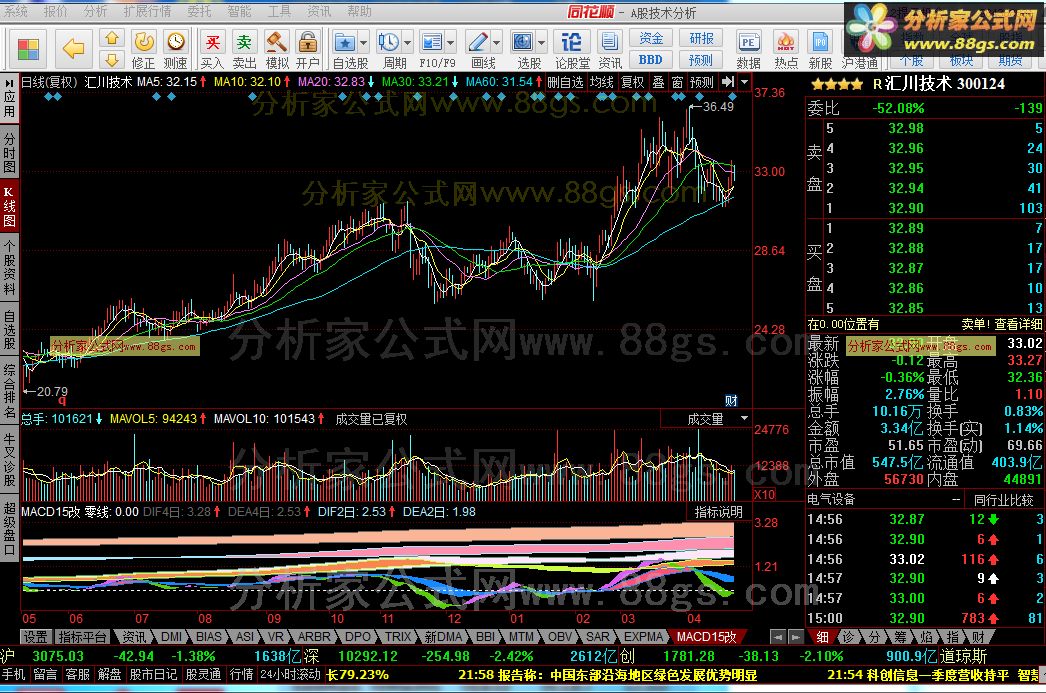
Task: Open the 报价 menu
Action: coord(55,11)
